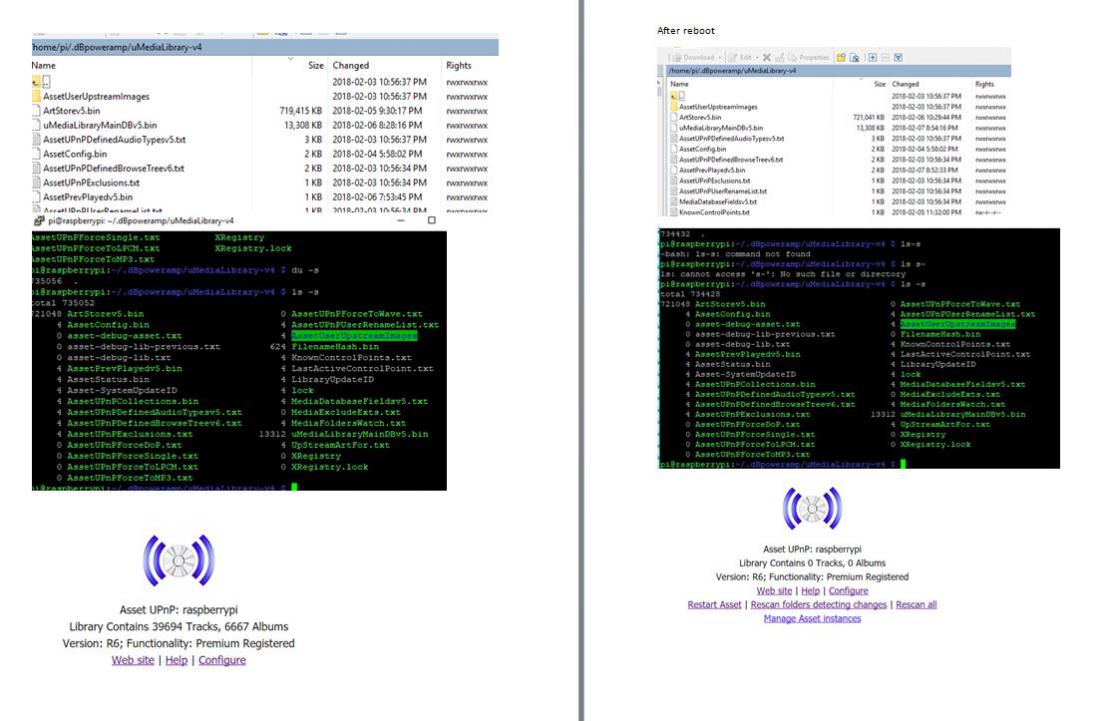Click the Delete X toolbar icon

766,57
